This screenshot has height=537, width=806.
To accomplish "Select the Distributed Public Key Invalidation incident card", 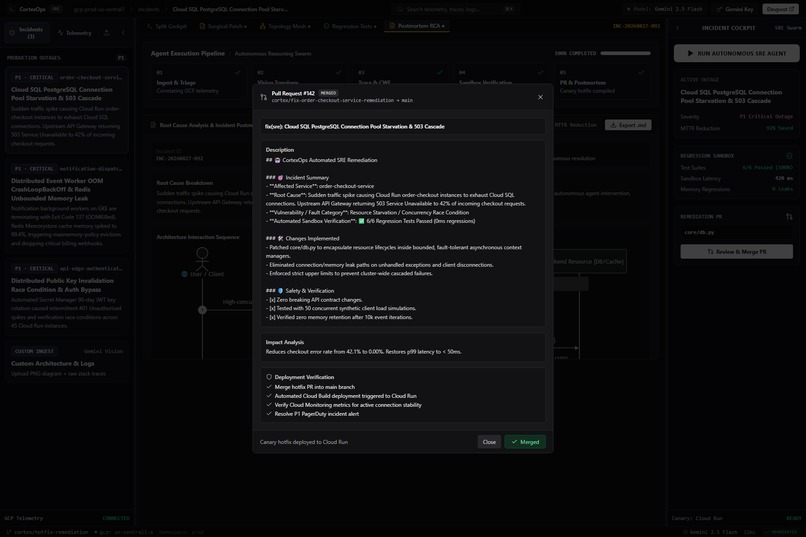I will coord(66,298).
